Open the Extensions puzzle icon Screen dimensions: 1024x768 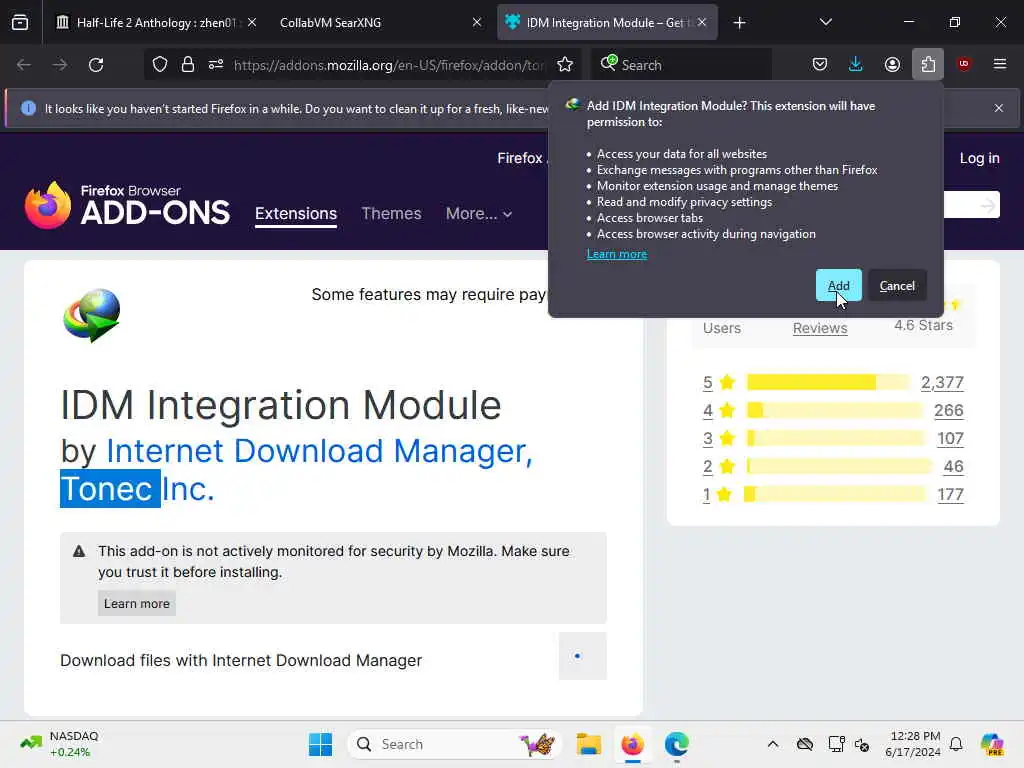(928, 65)
